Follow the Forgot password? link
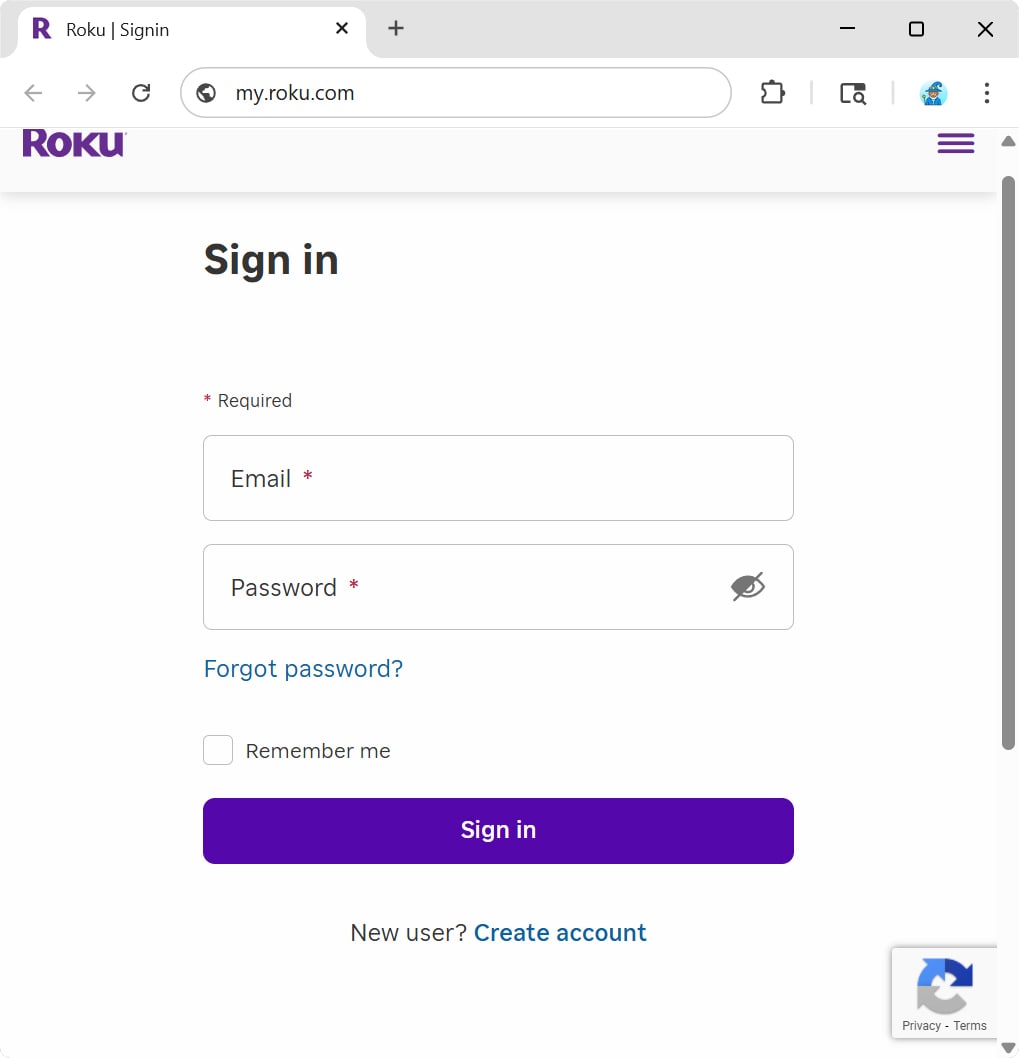The image size is (1019, 1058). (303, 668)
